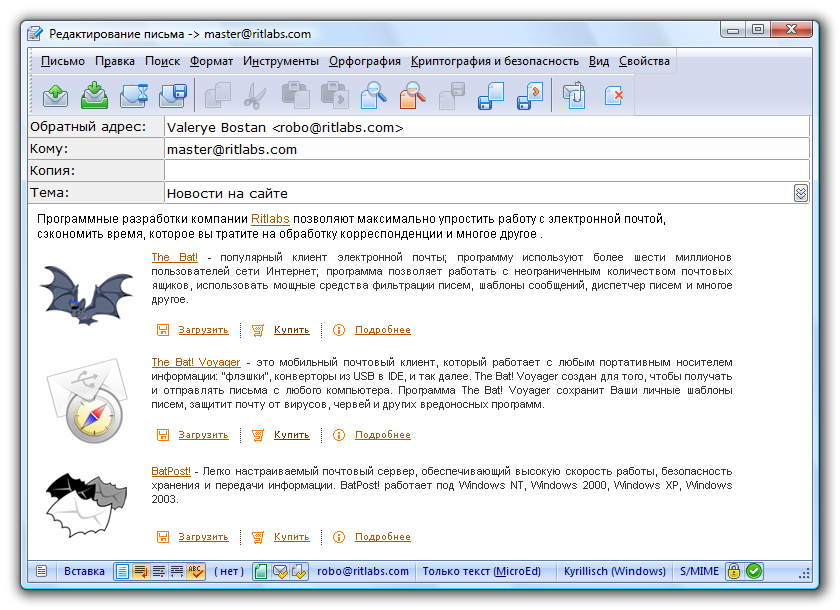Open the Формат menu
Viewport: 840px width, 610px height.
[211, 61]
